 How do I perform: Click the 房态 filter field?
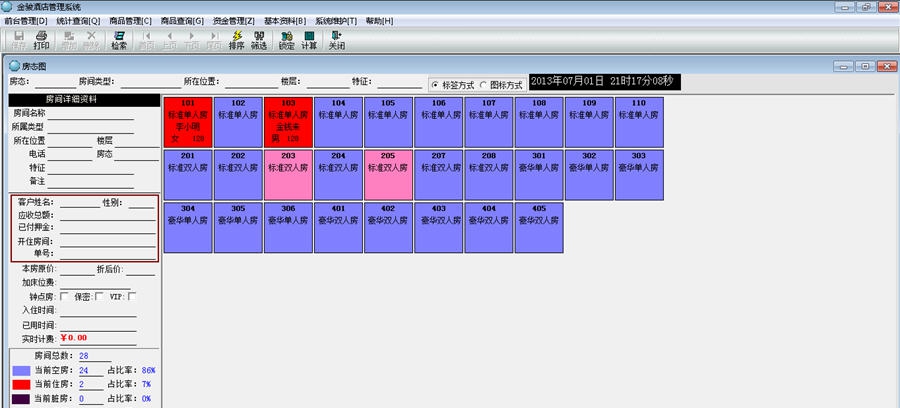click(x=53, y=82)
